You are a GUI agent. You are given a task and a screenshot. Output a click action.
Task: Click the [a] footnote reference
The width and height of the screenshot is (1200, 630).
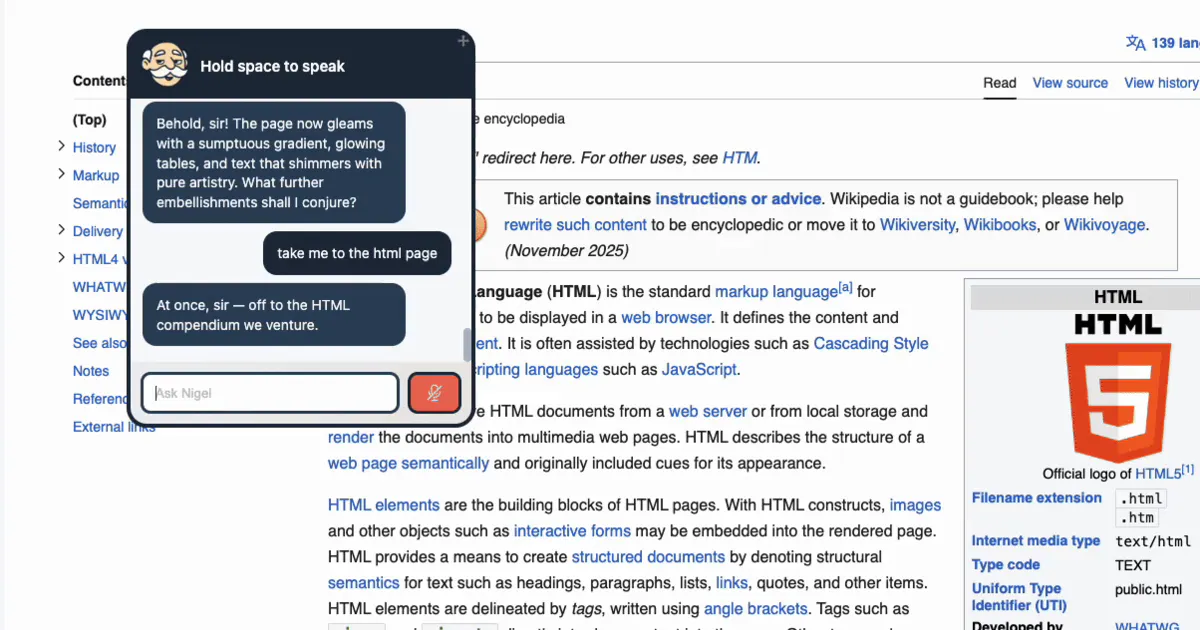845,288
